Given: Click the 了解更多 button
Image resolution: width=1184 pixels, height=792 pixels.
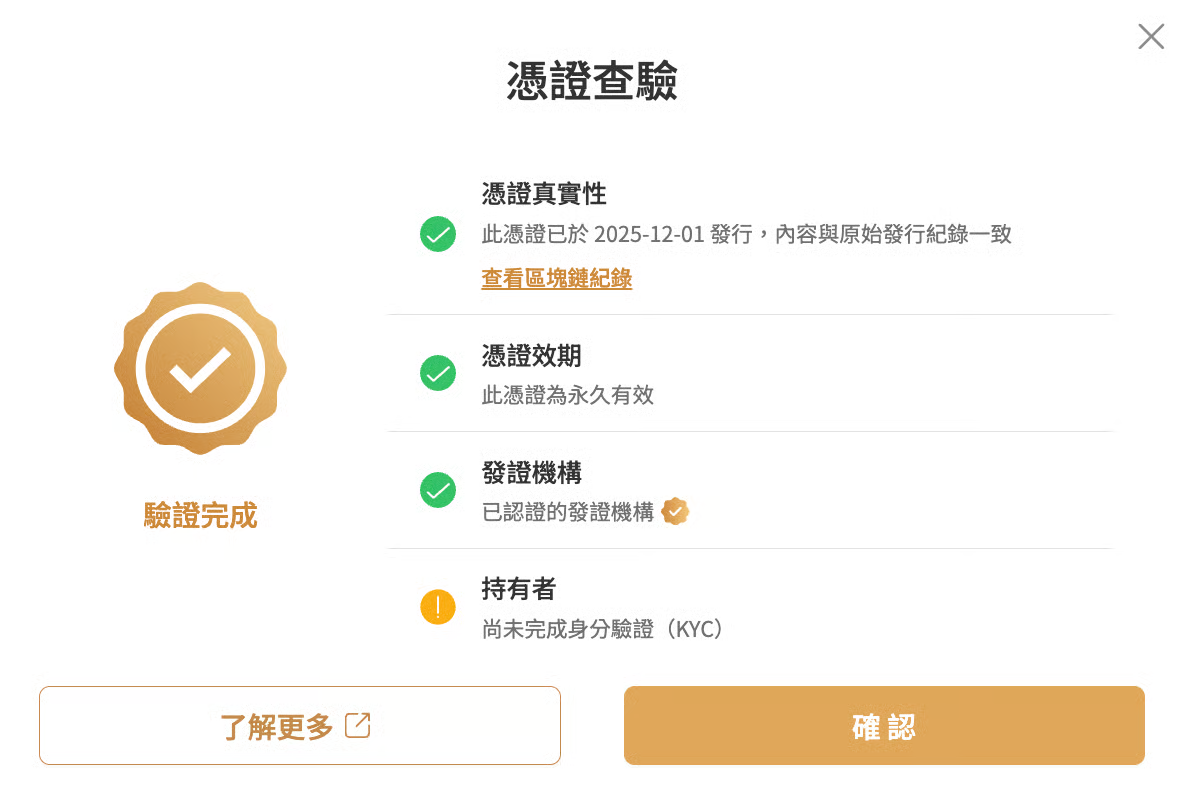Looking at the screenshot, I should (299, 726).
